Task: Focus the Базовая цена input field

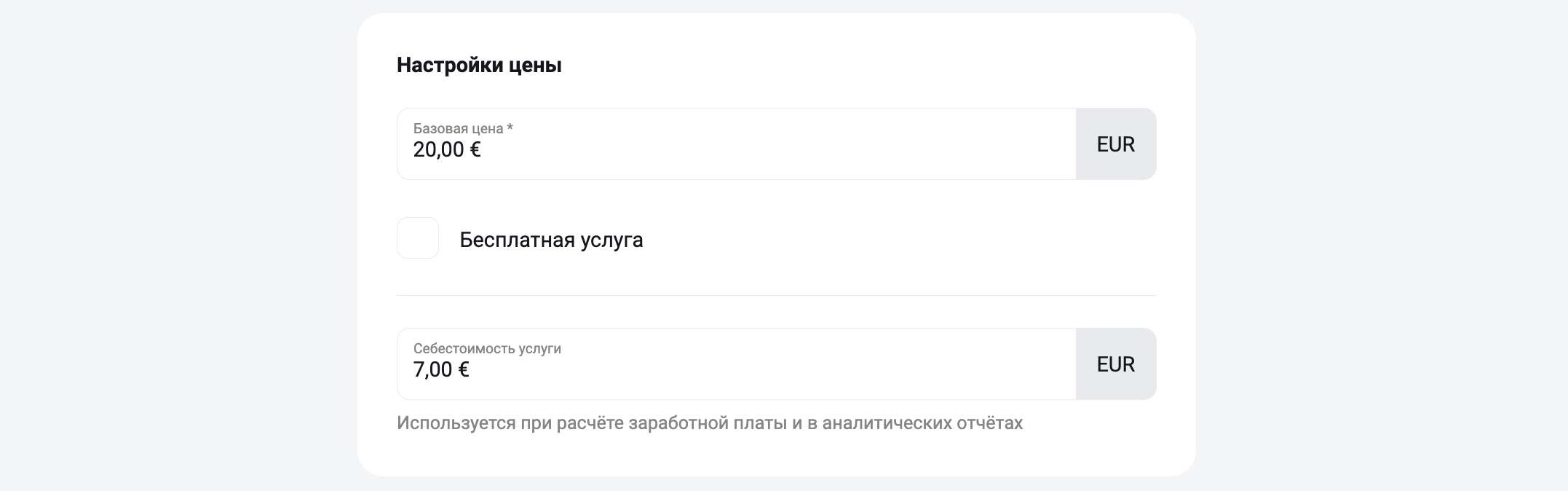Action: 736,144
